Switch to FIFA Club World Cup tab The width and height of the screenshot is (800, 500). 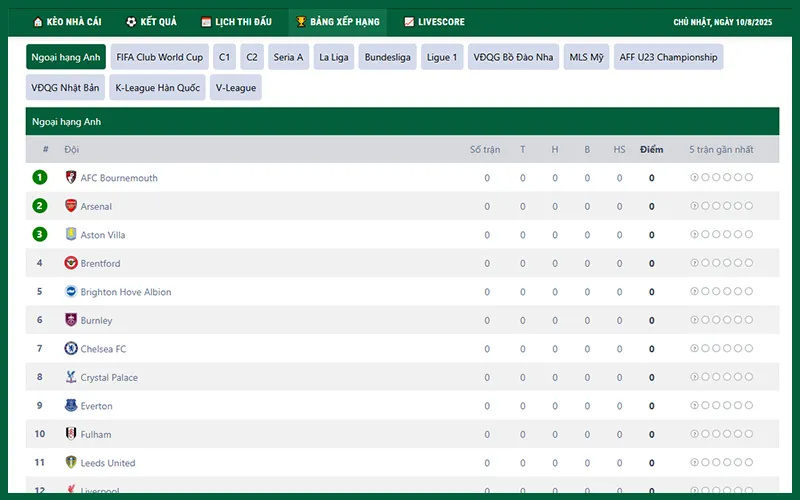tap(159, 57)
